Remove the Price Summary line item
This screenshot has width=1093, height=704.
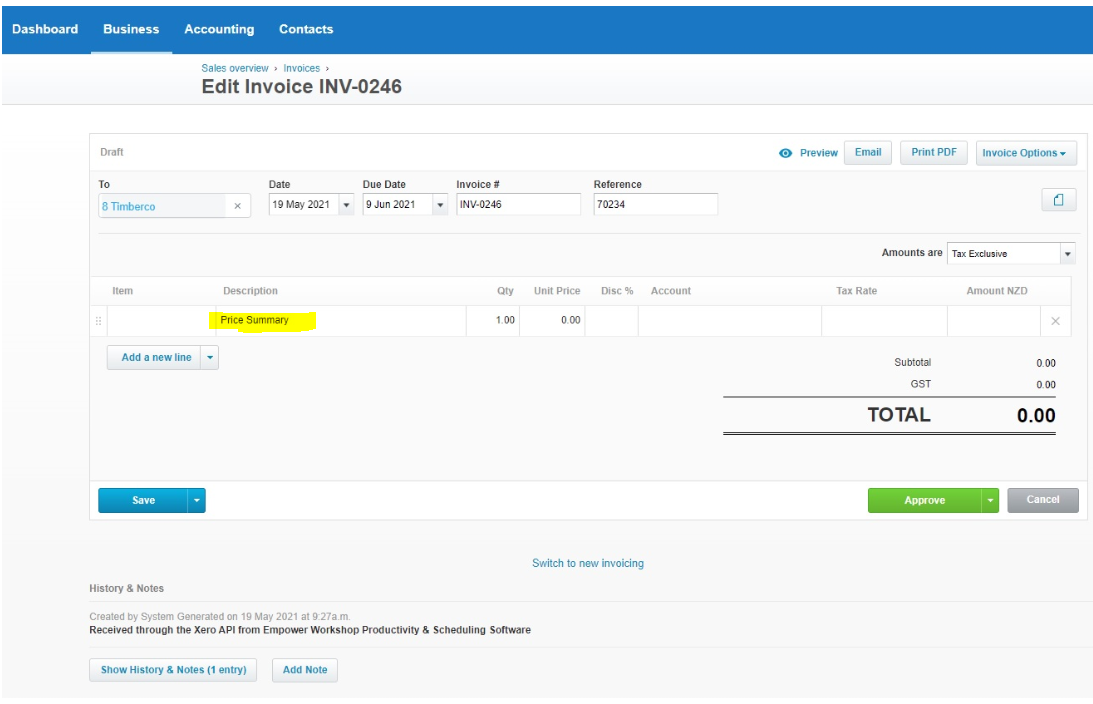click(x=1055, y=321)
